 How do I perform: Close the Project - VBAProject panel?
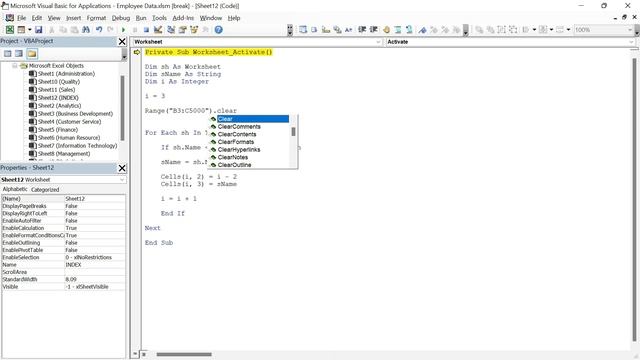click(x=122, y=41)
